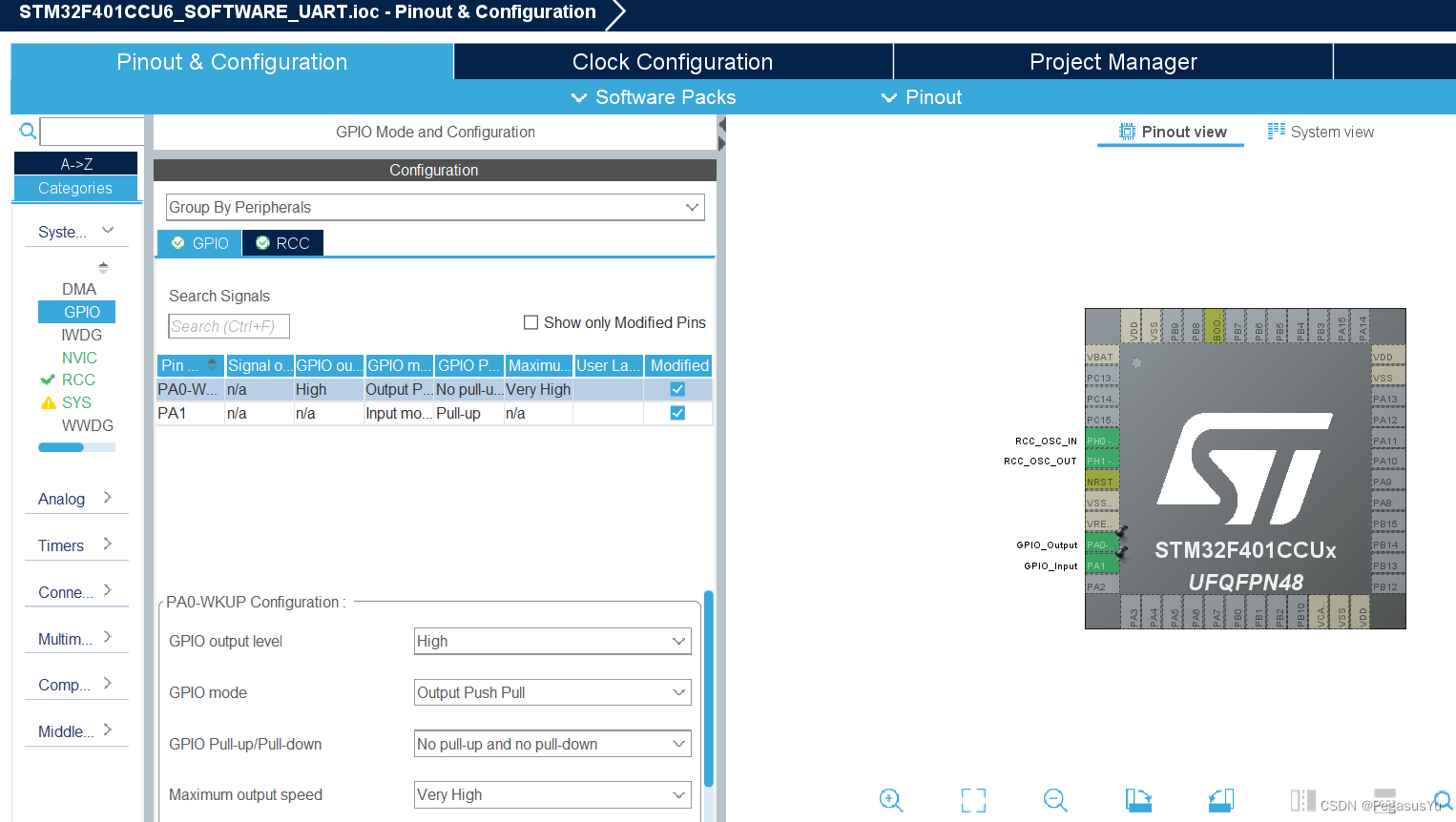Toggle the Modified checkbox for PA1 row

click(x=677, y=413)
